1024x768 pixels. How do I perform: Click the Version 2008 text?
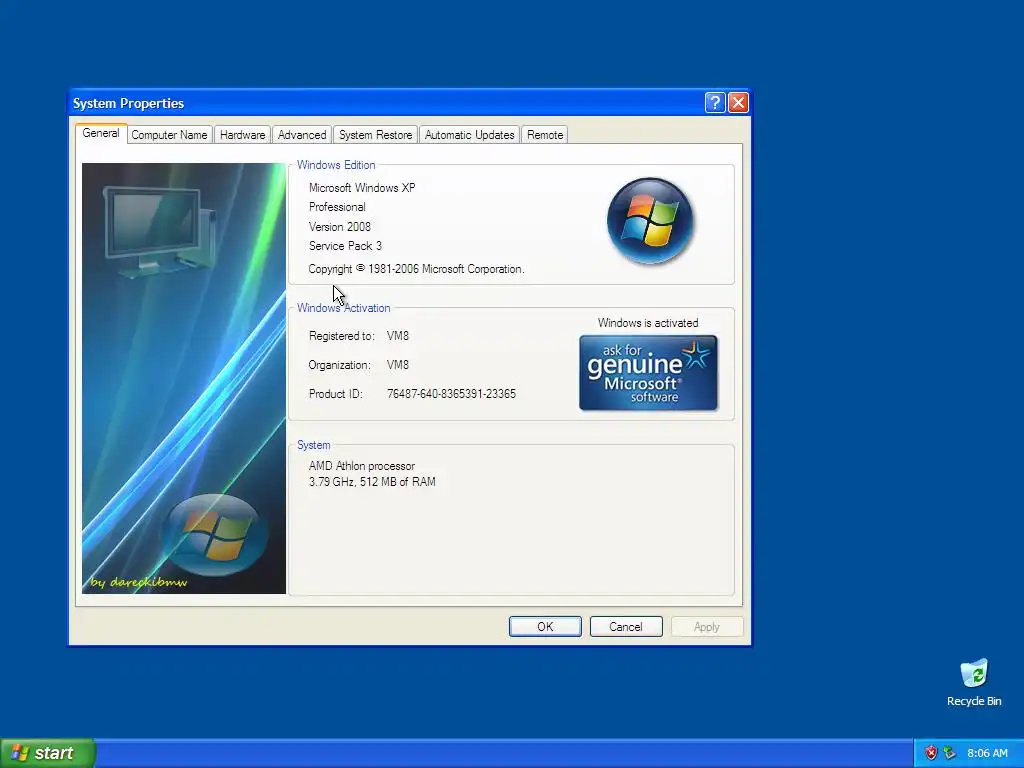pos(340,227)
